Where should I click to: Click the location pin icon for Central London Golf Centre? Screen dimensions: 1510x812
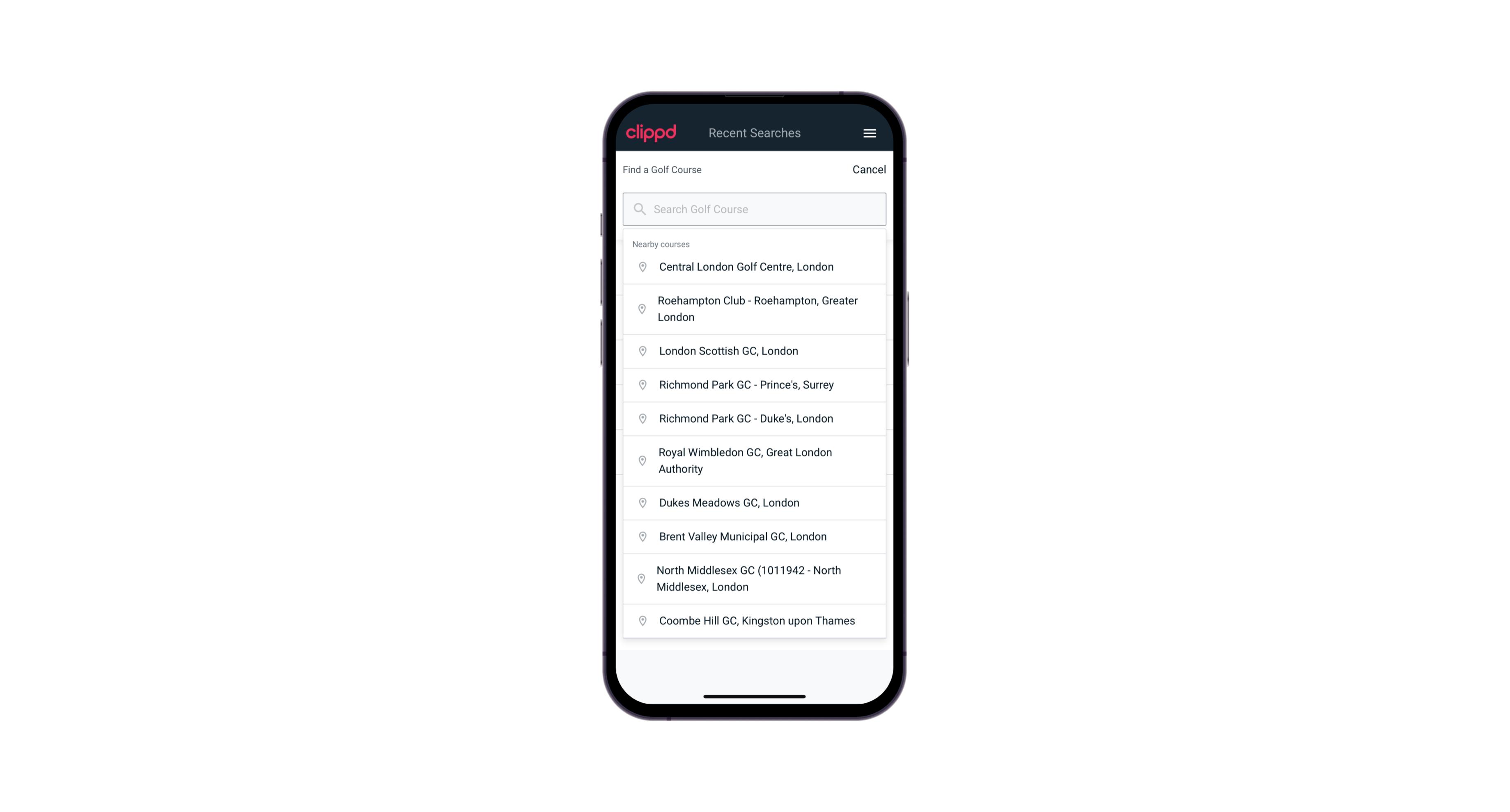pos(641,267)
